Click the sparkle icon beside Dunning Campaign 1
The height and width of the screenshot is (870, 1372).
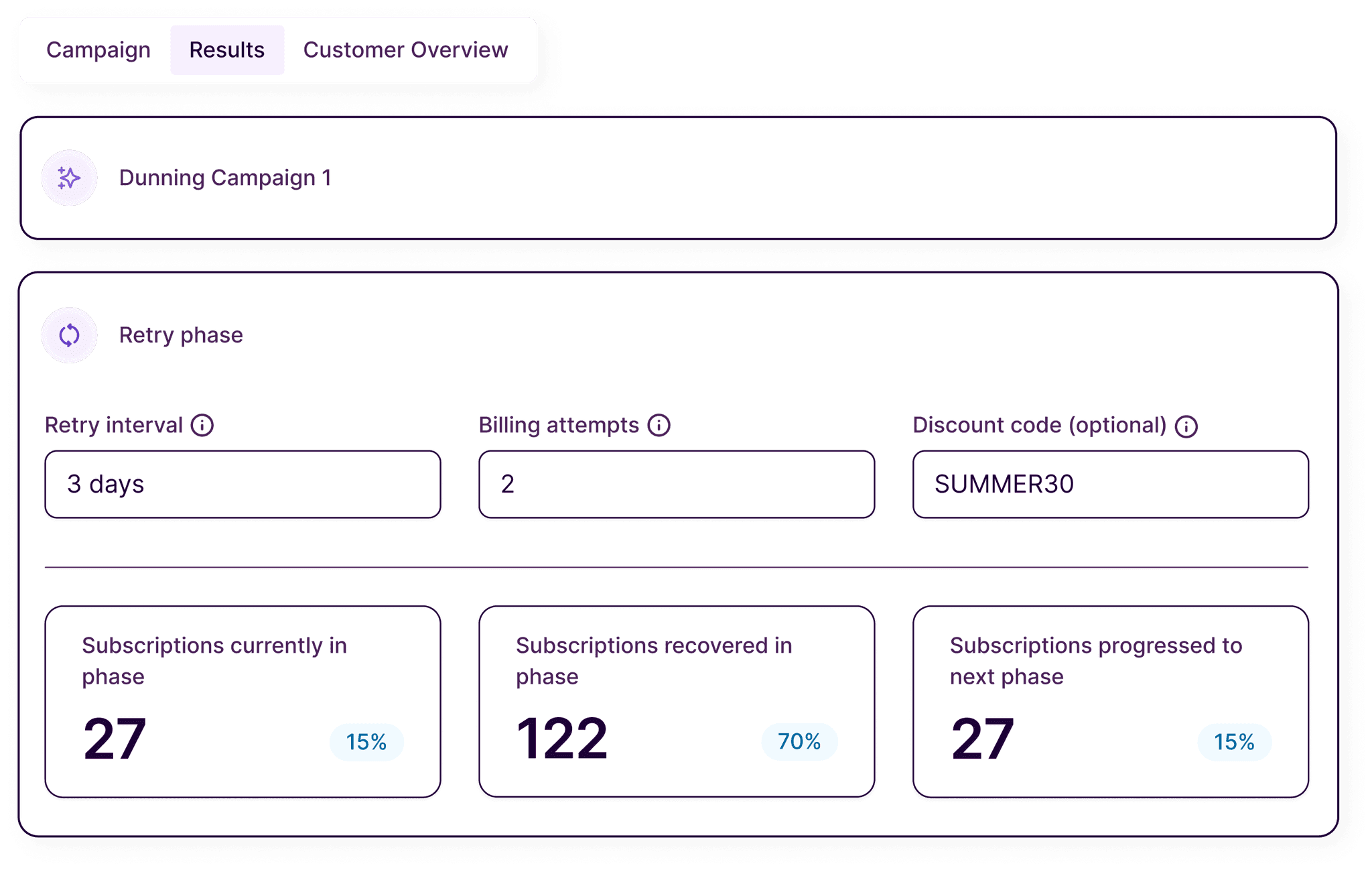68,178
